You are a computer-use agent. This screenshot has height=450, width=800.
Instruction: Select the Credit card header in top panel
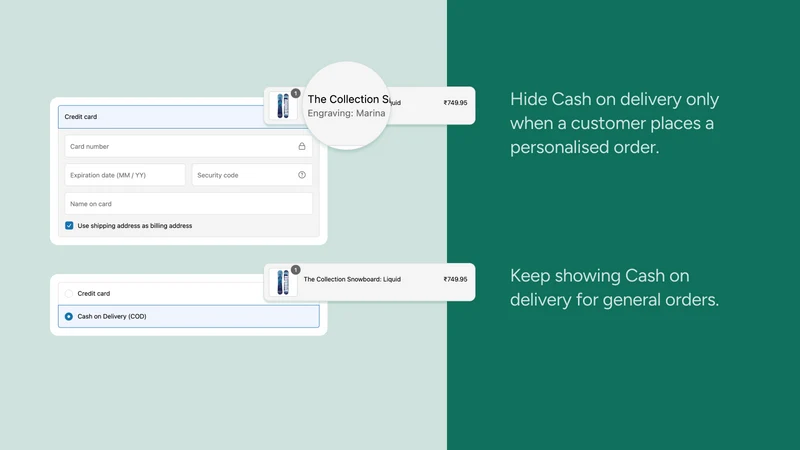[162, 117]
